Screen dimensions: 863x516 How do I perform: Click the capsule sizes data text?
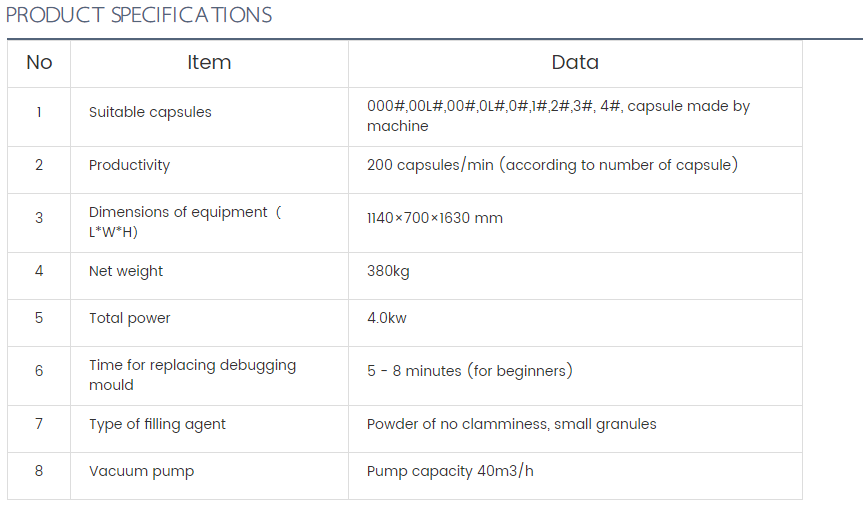pyautogui.click(x=558, y=116)
